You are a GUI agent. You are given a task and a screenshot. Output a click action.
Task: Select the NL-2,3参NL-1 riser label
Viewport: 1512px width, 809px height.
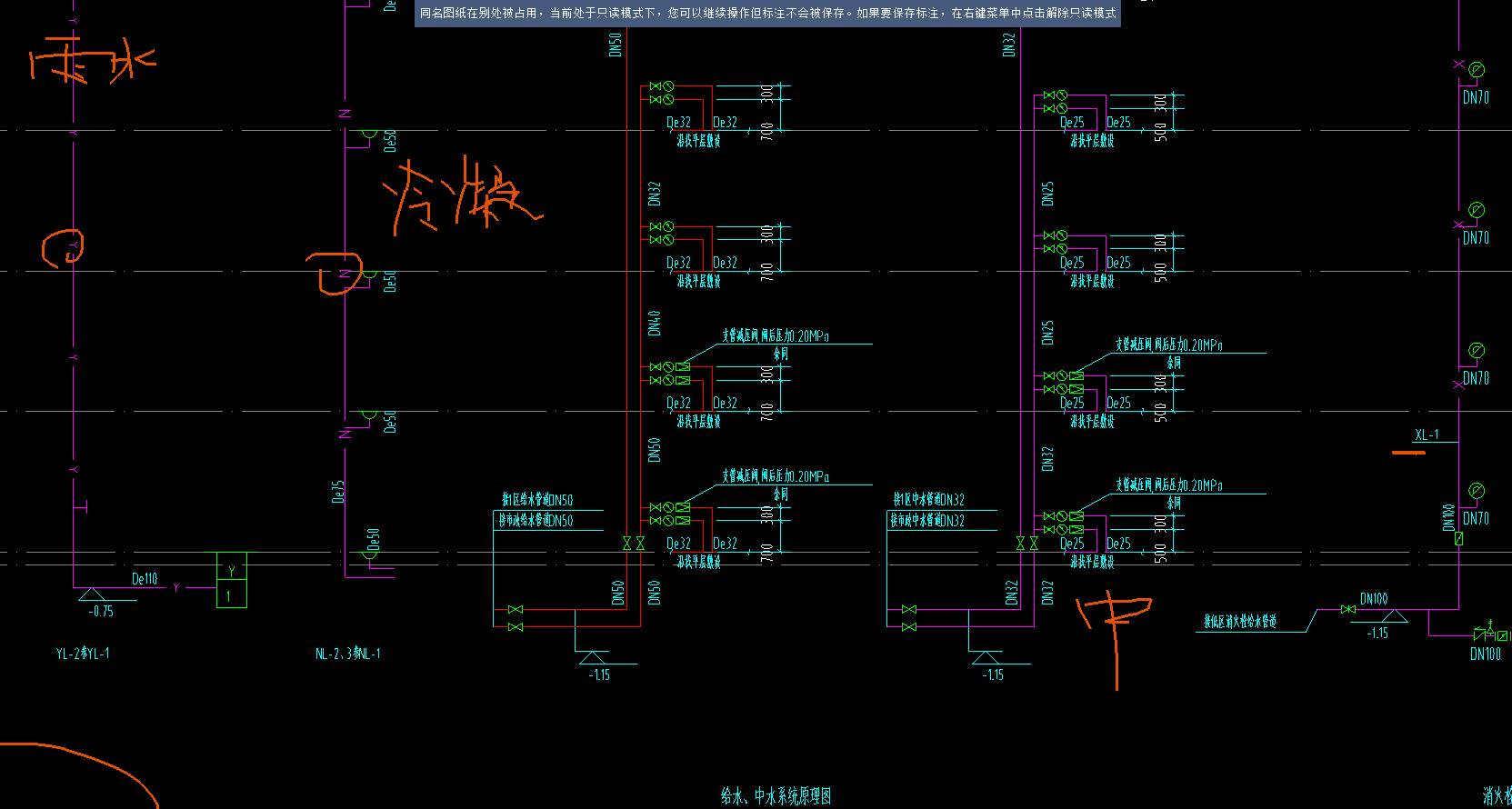[348, 654]
